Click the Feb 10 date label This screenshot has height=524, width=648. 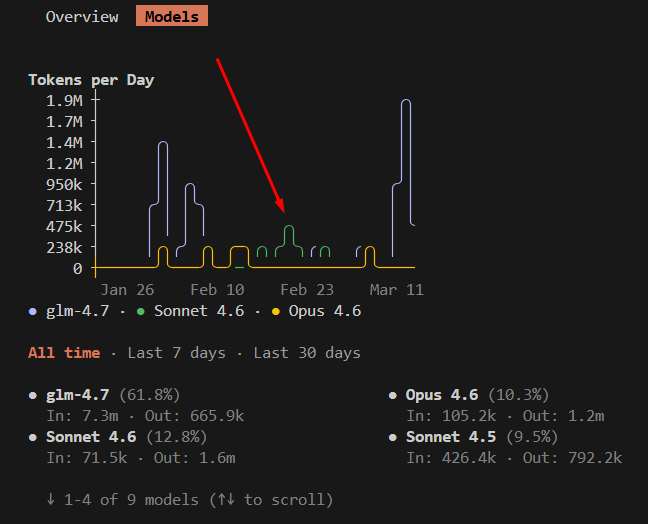pyautogui.click(x=217, y=290)
